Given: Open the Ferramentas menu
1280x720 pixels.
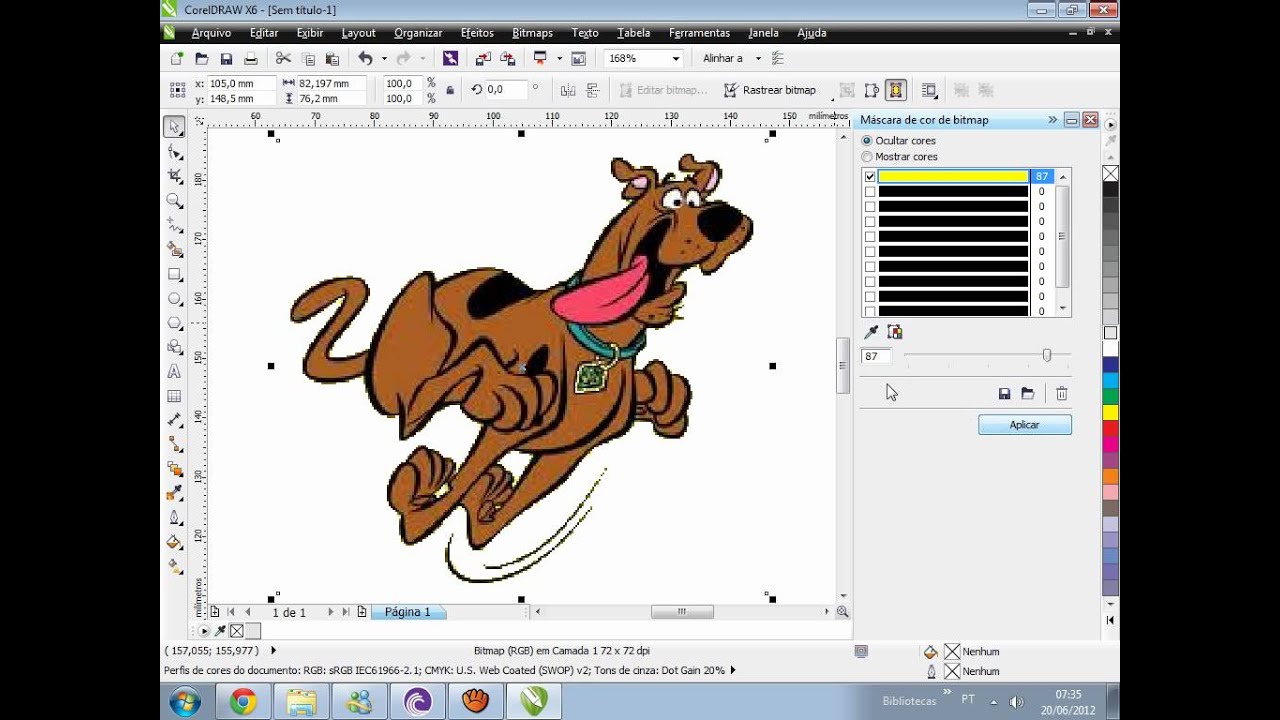Looking at the screenshot, I should pos(699,33).
